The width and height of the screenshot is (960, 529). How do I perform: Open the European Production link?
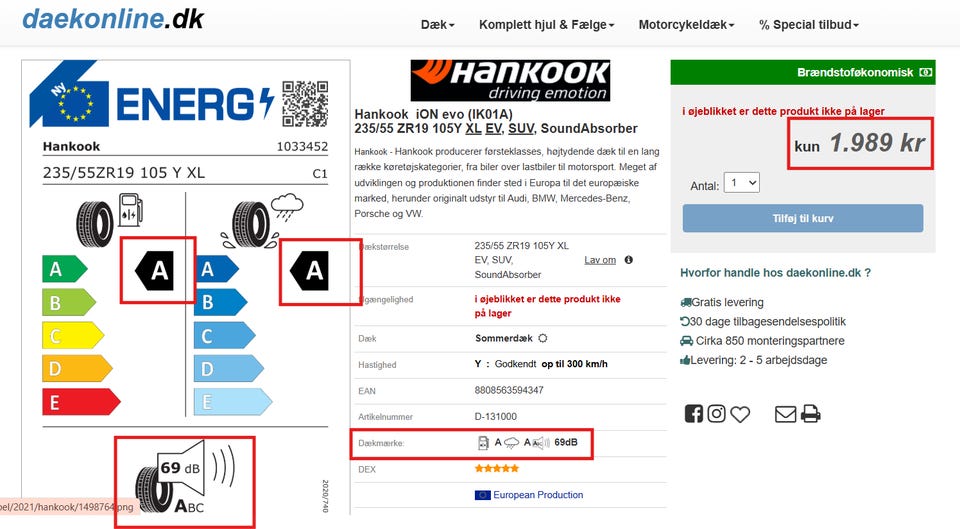pos(538,495)
